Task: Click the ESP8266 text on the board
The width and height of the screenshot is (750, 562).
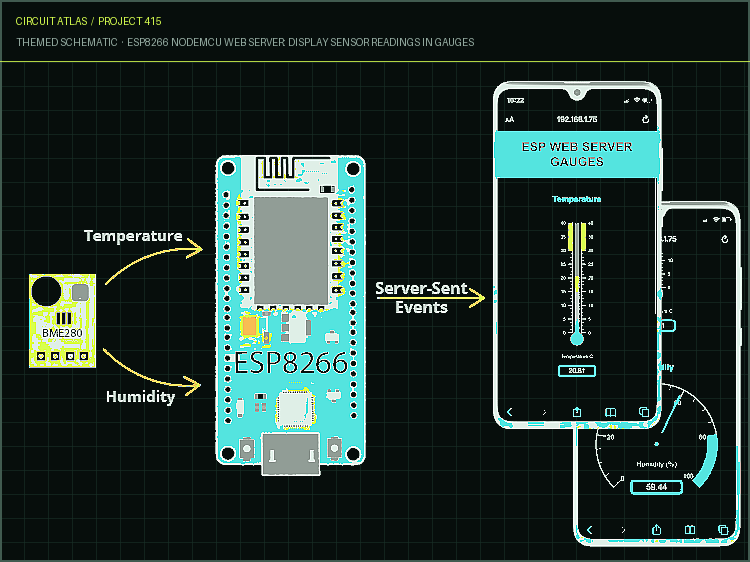Action: (291, 363)
